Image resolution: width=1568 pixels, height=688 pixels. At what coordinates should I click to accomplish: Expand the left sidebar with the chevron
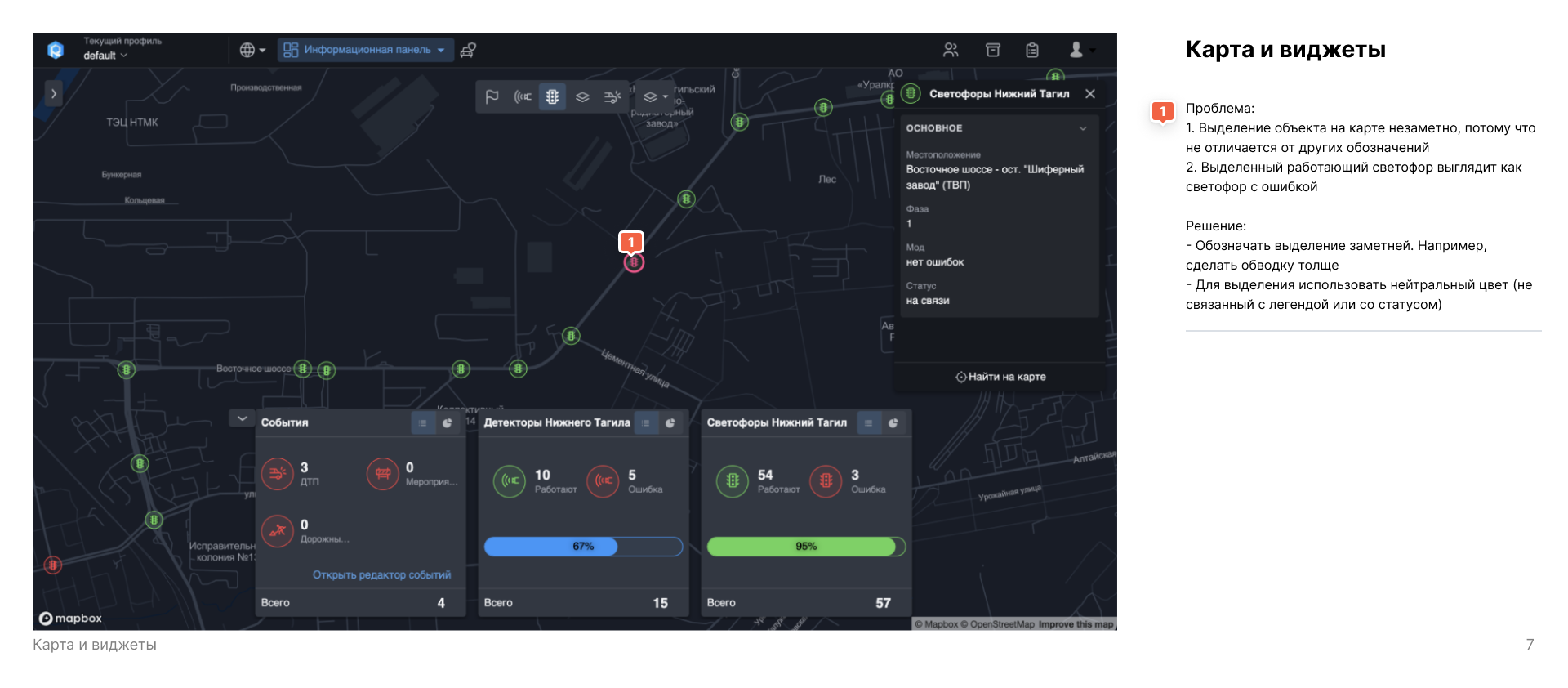tap(54, 93)
